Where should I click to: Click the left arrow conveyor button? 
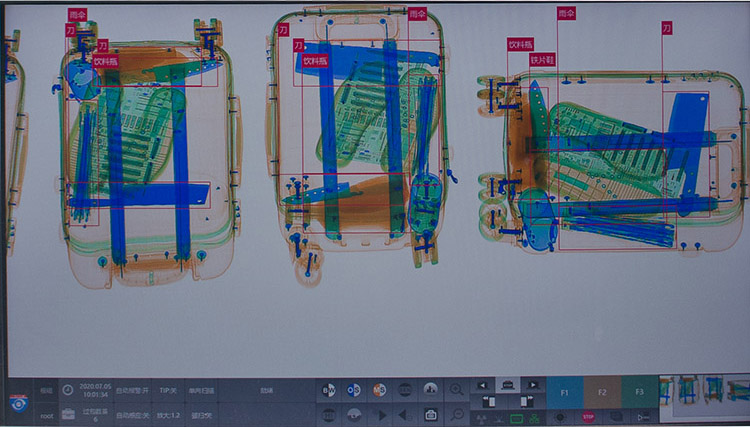point(484,386)
